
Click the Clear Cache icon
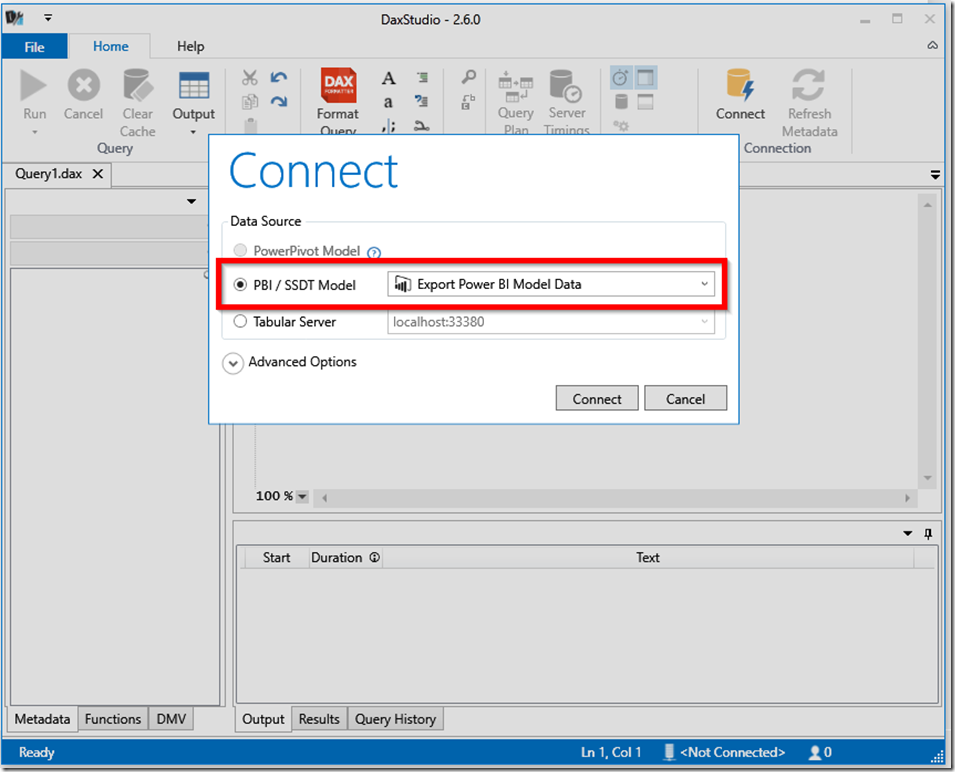(x=137, y=85)
